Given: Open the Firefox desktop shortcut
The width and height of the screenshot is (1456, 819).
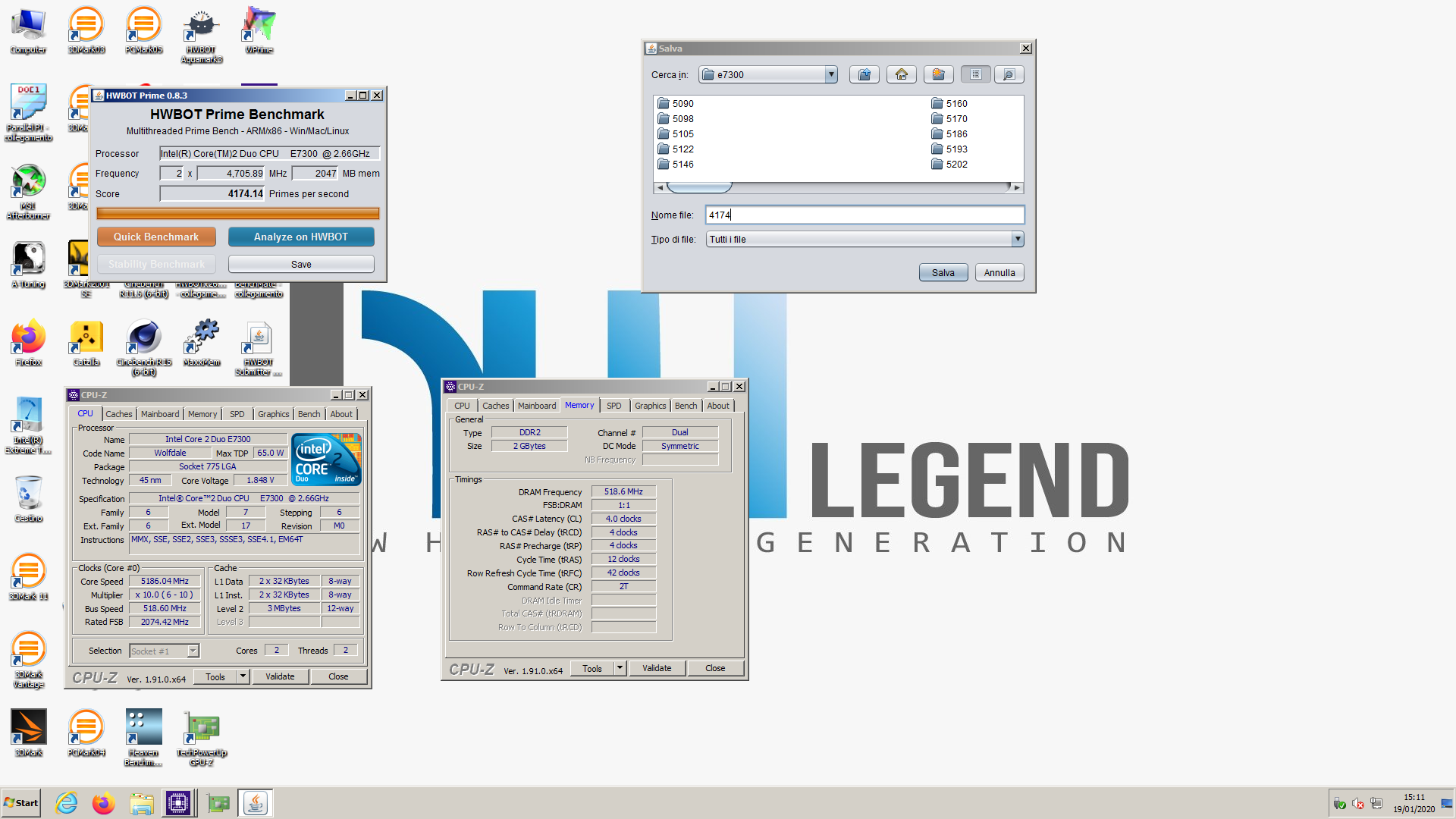Looking at the screenshot, I should 28,344.
